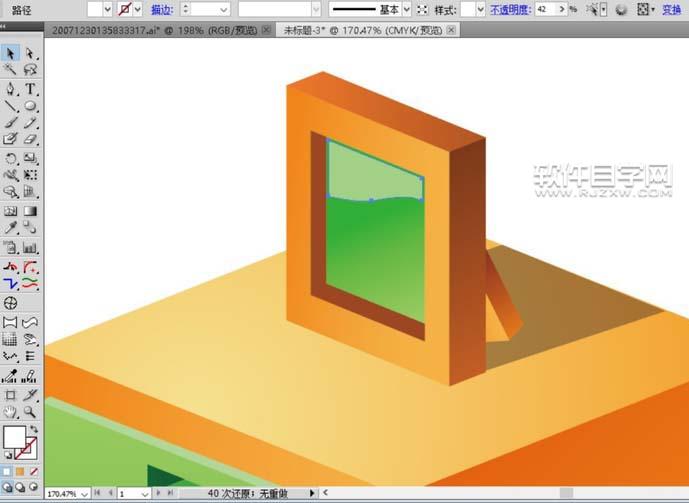This screenshot has height=503, width=689.
Task: Choose the Free Transform tool
Action: pos(30,175)
